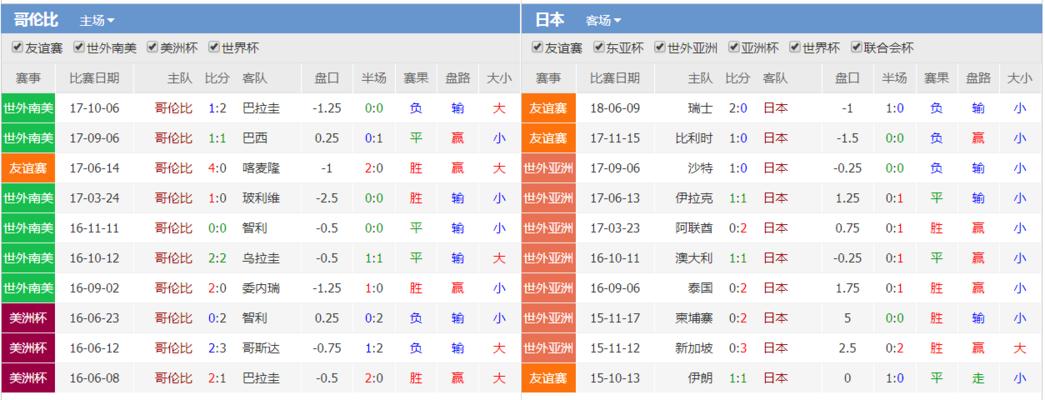This screenshot has height=400, width=1045.
Task: Click home team 瑞士
Action: click(x=700, y=108)
